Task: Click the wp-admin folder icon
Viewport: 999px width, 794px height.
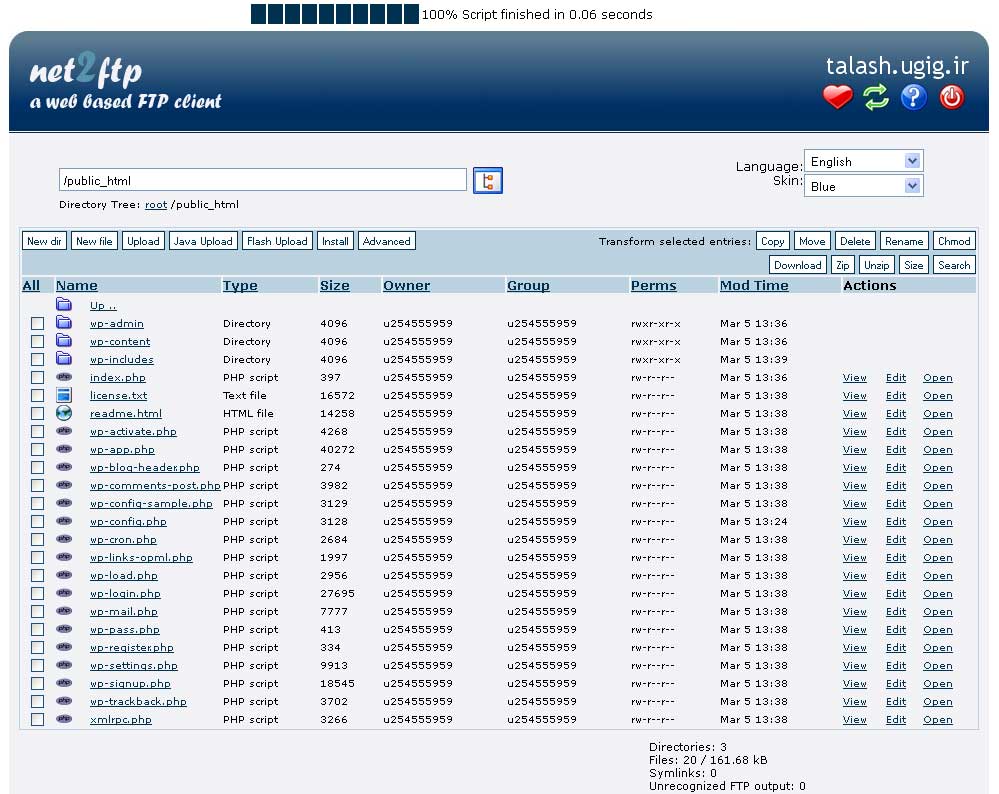Action: (64, 323)
